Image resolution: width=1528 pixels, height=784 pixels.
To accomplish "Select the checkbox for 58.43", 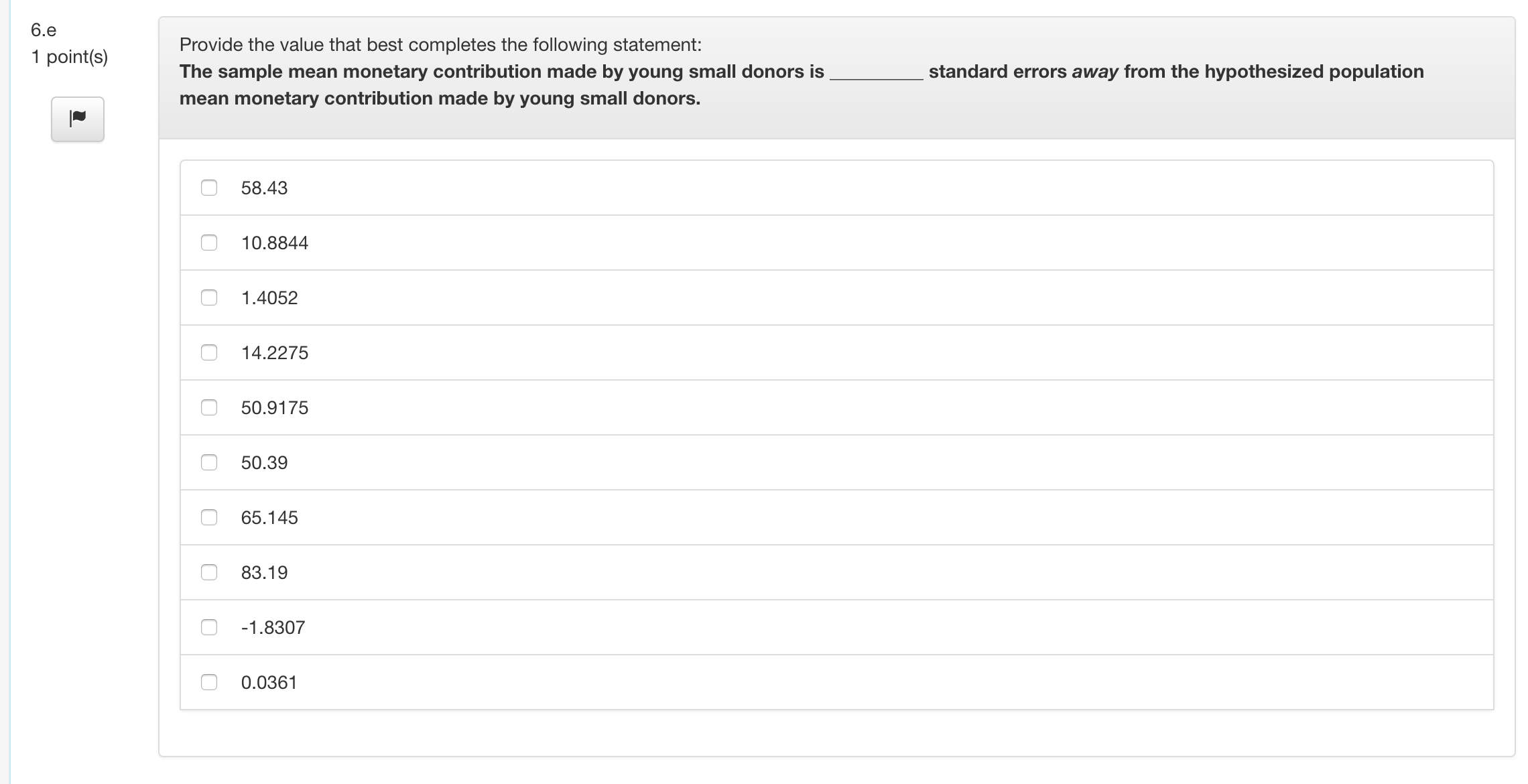I will point(208,188).
